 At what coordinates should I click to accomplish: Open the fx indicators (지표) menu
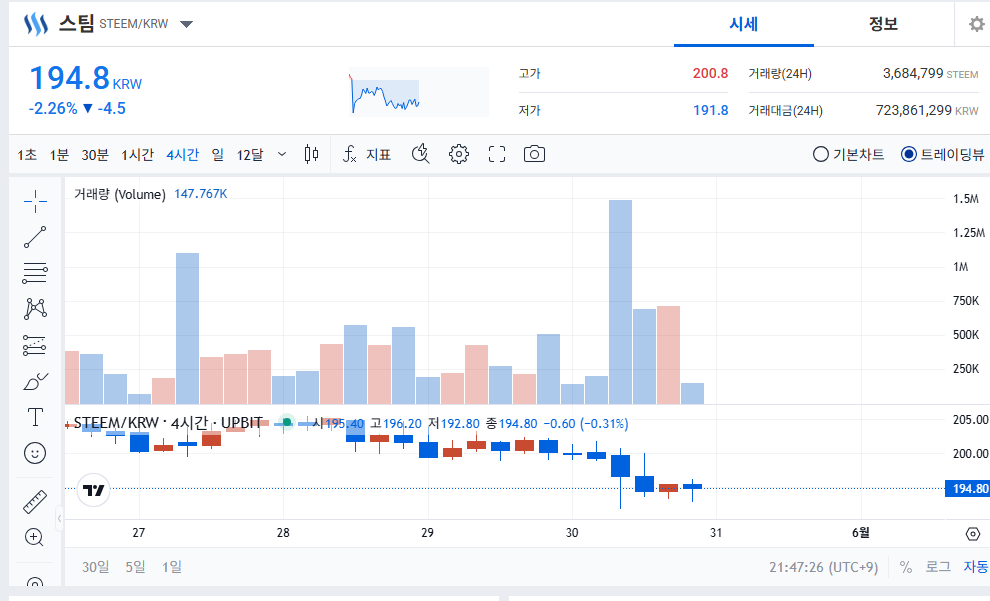(367, 154)
